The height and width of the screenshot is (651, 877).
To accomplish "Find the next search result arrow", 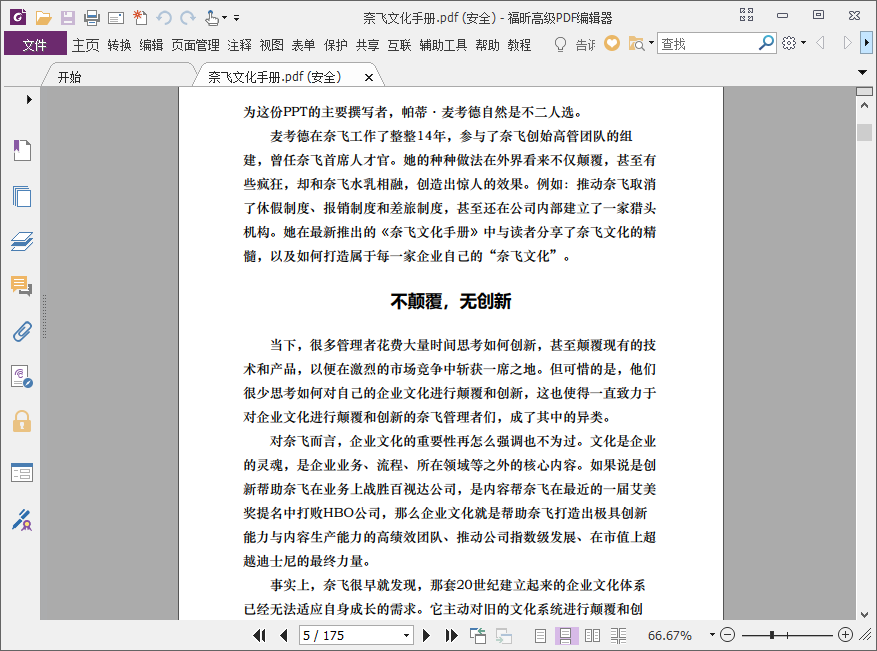I will [847, 43].
